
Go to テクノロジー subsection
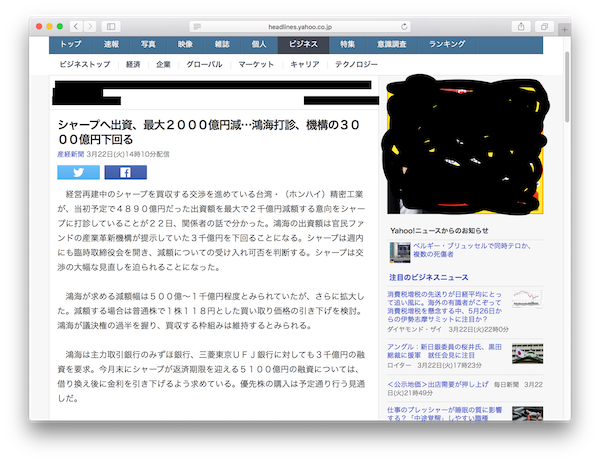pos(357,64)
